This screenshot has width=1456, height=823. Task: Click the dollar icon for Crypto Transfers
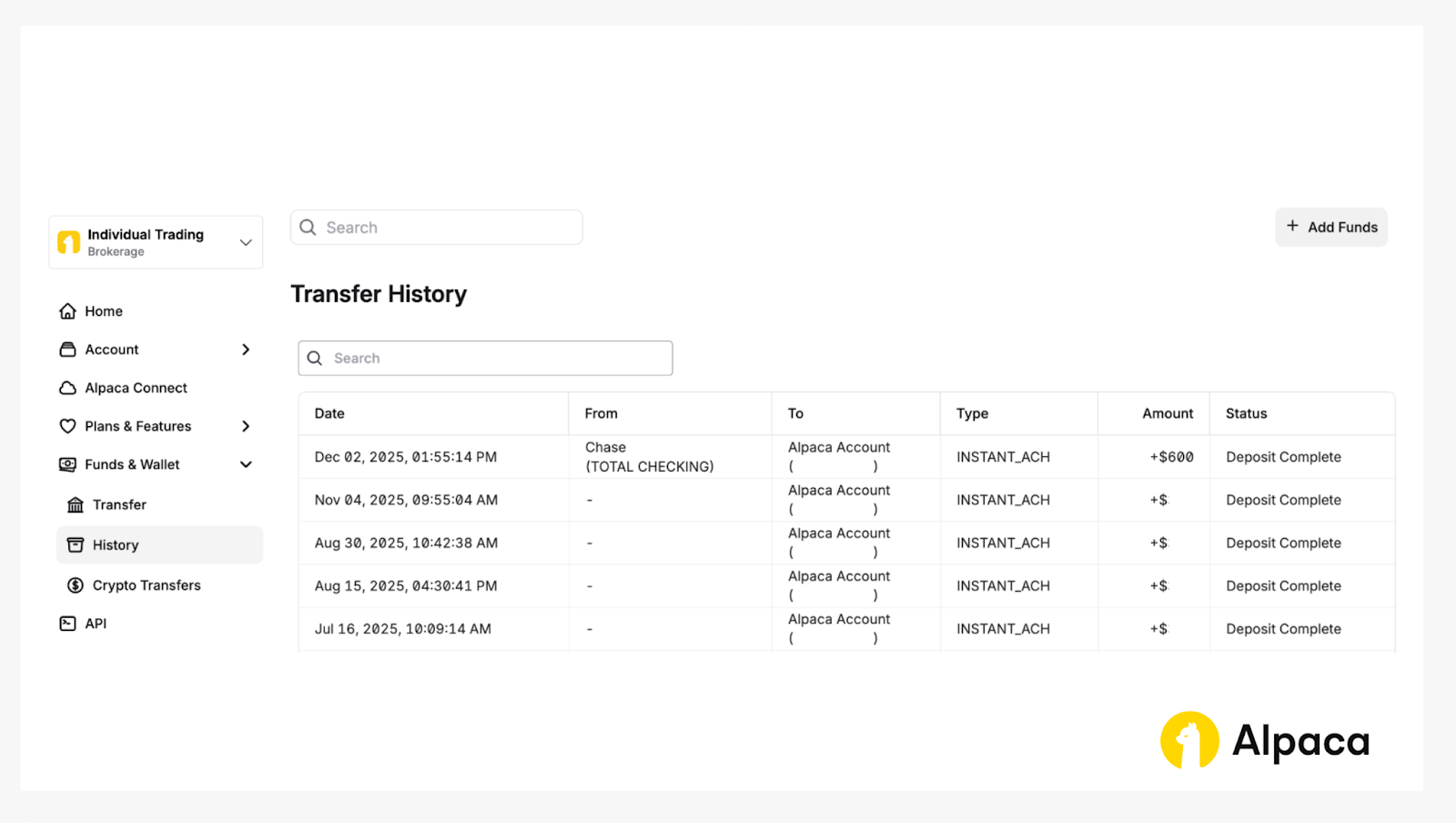click(76, 585)
